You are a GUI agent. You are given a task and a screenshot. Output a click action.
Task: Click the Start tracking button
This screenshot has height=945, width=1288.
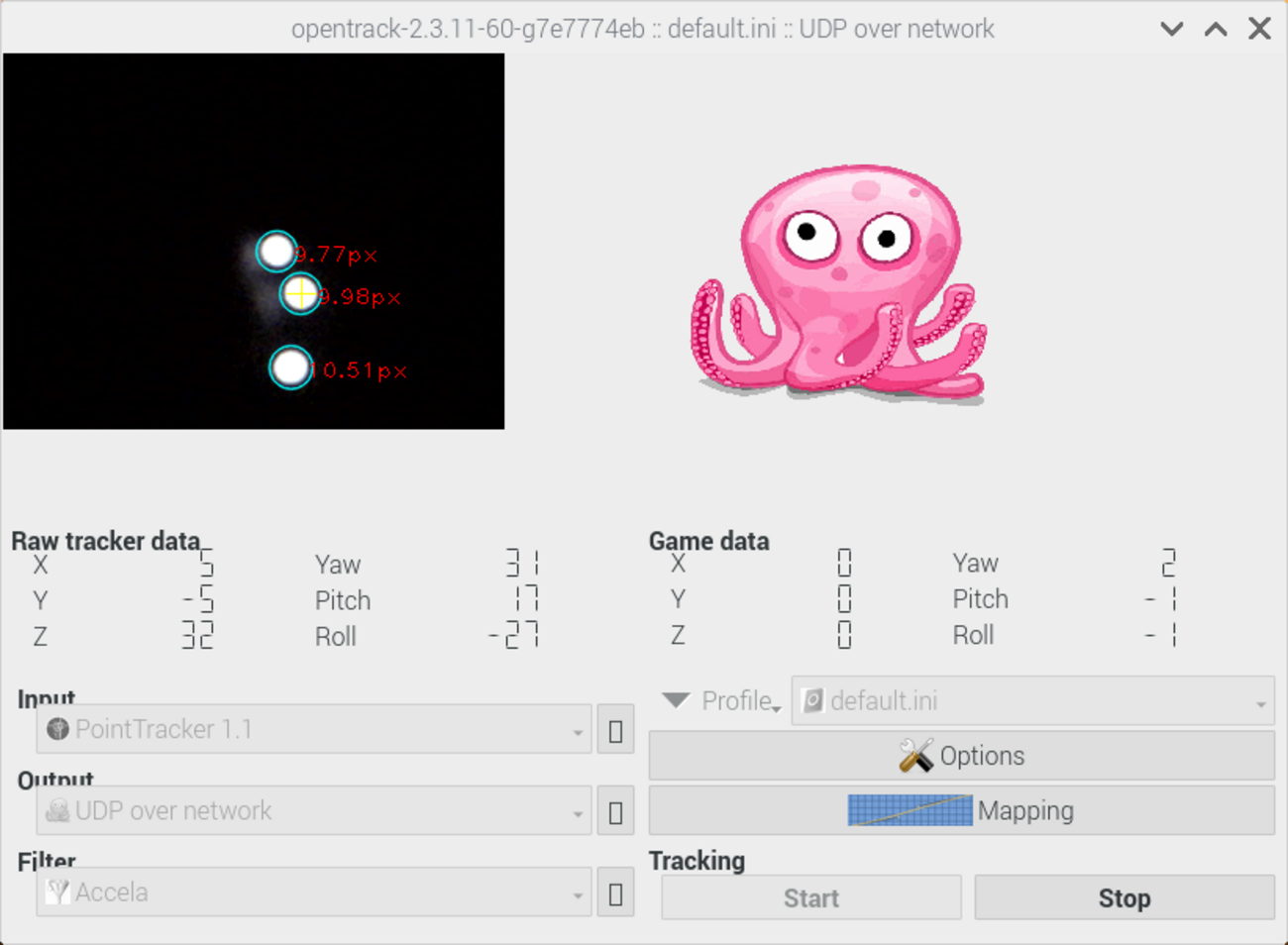[x=811, y=897]
